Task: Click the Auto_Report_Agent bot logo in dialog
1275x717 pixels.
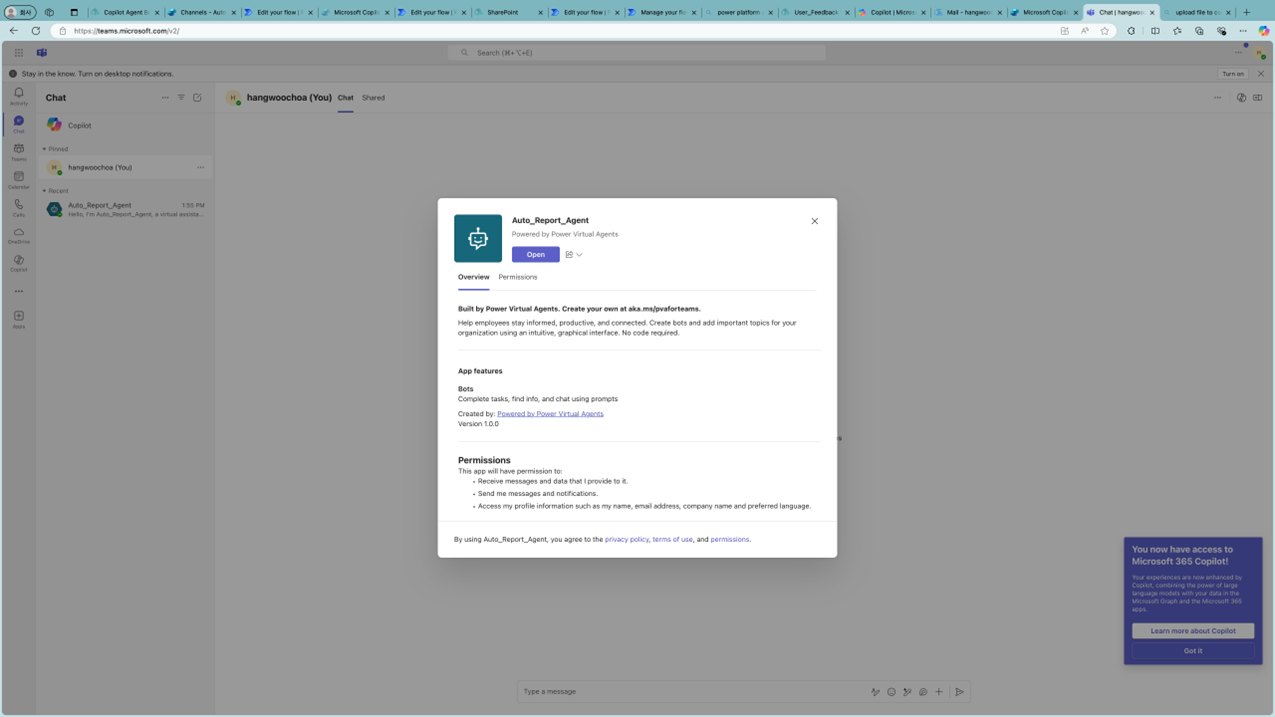Action: (x=478, y=238)
